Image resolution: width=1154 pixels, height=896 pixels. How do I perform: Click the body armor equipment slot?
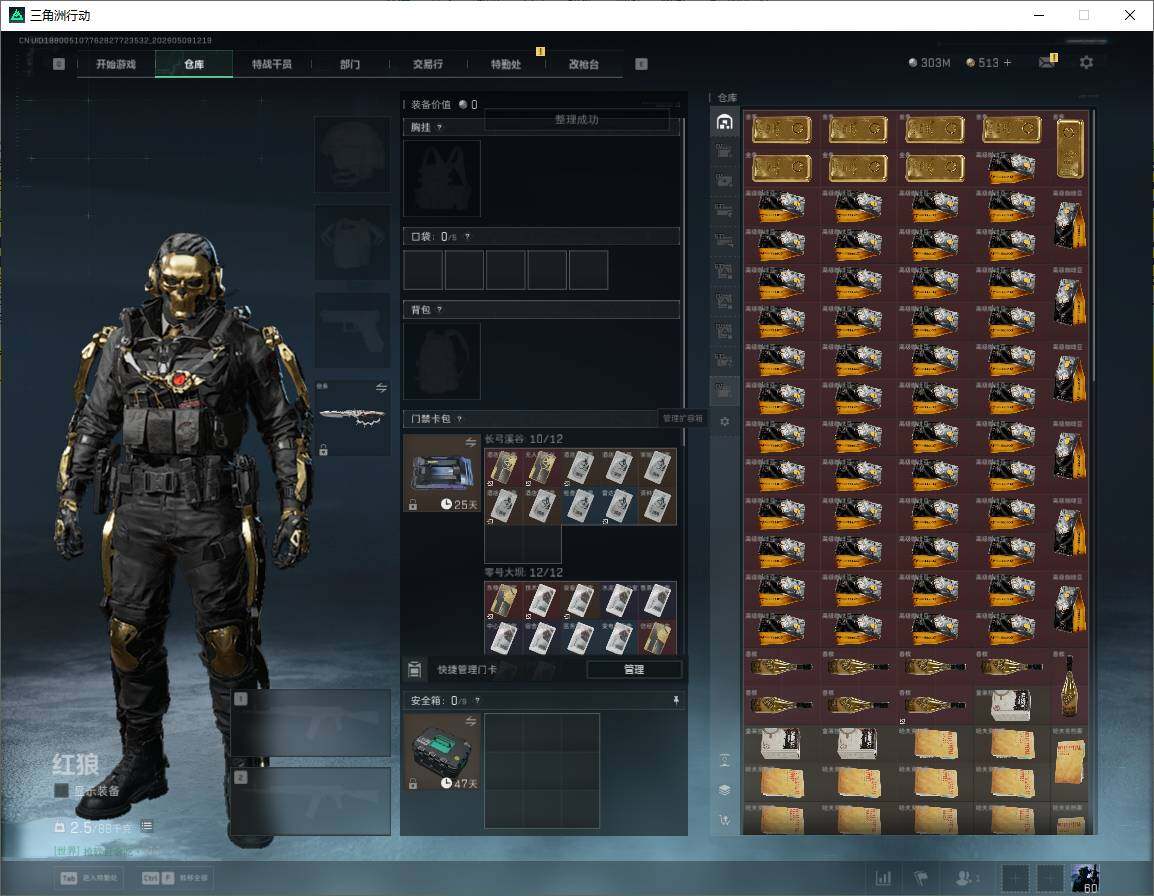click(353, 242)
